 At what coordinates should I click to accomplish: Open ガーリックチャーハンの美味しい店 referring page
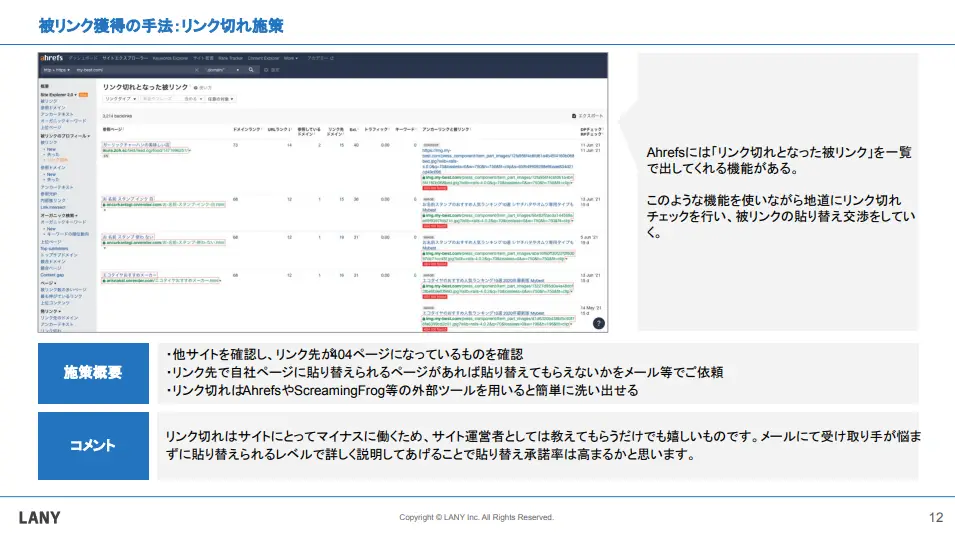point(136,145)
